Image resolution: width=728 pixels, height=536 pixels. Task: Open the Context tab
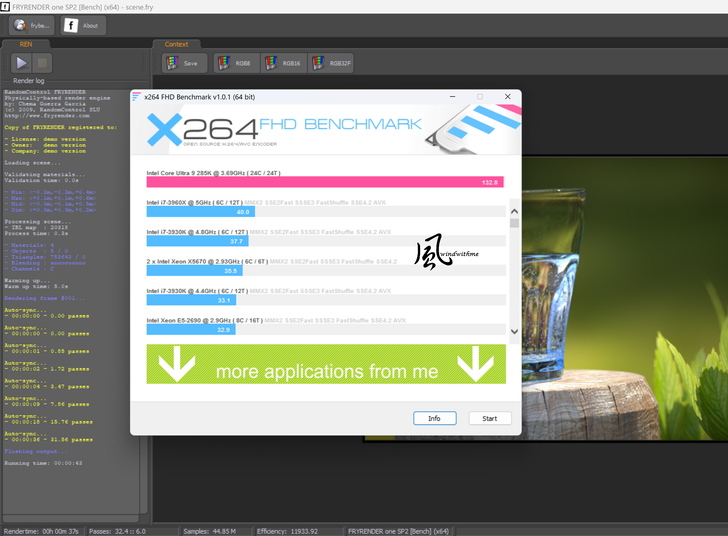tap(176, 44)
